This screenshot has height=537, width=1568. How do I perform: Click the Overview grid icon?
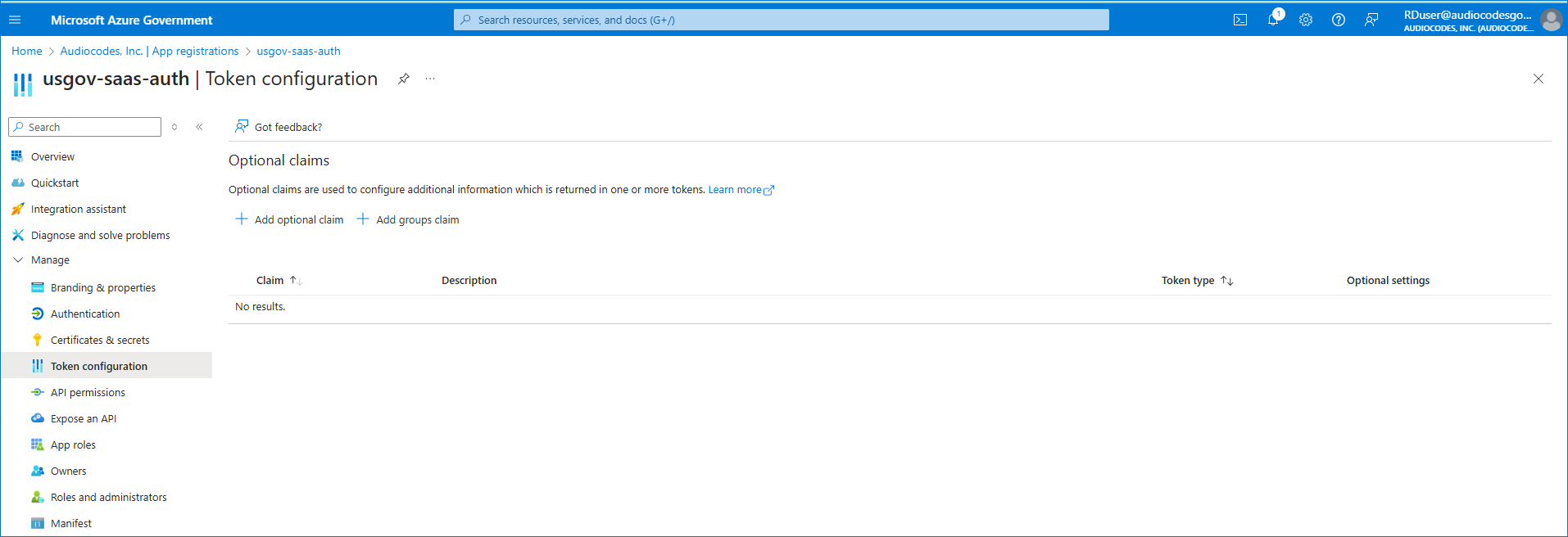(x=17, y=156)
